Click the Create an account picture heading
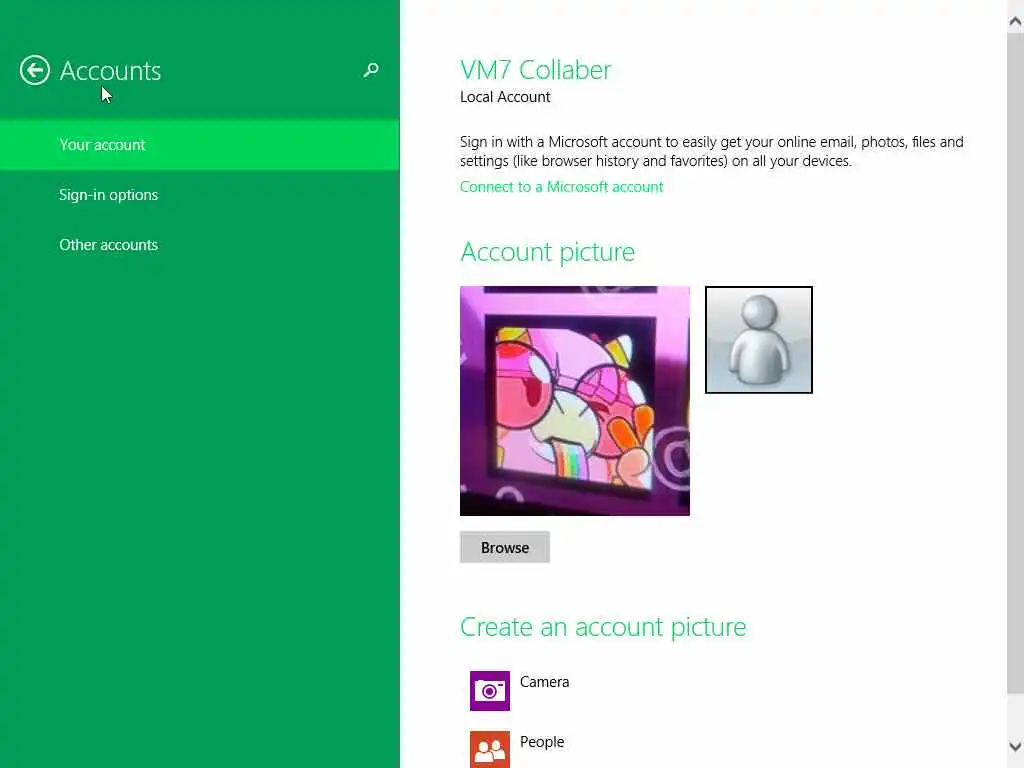 point(603,627)
